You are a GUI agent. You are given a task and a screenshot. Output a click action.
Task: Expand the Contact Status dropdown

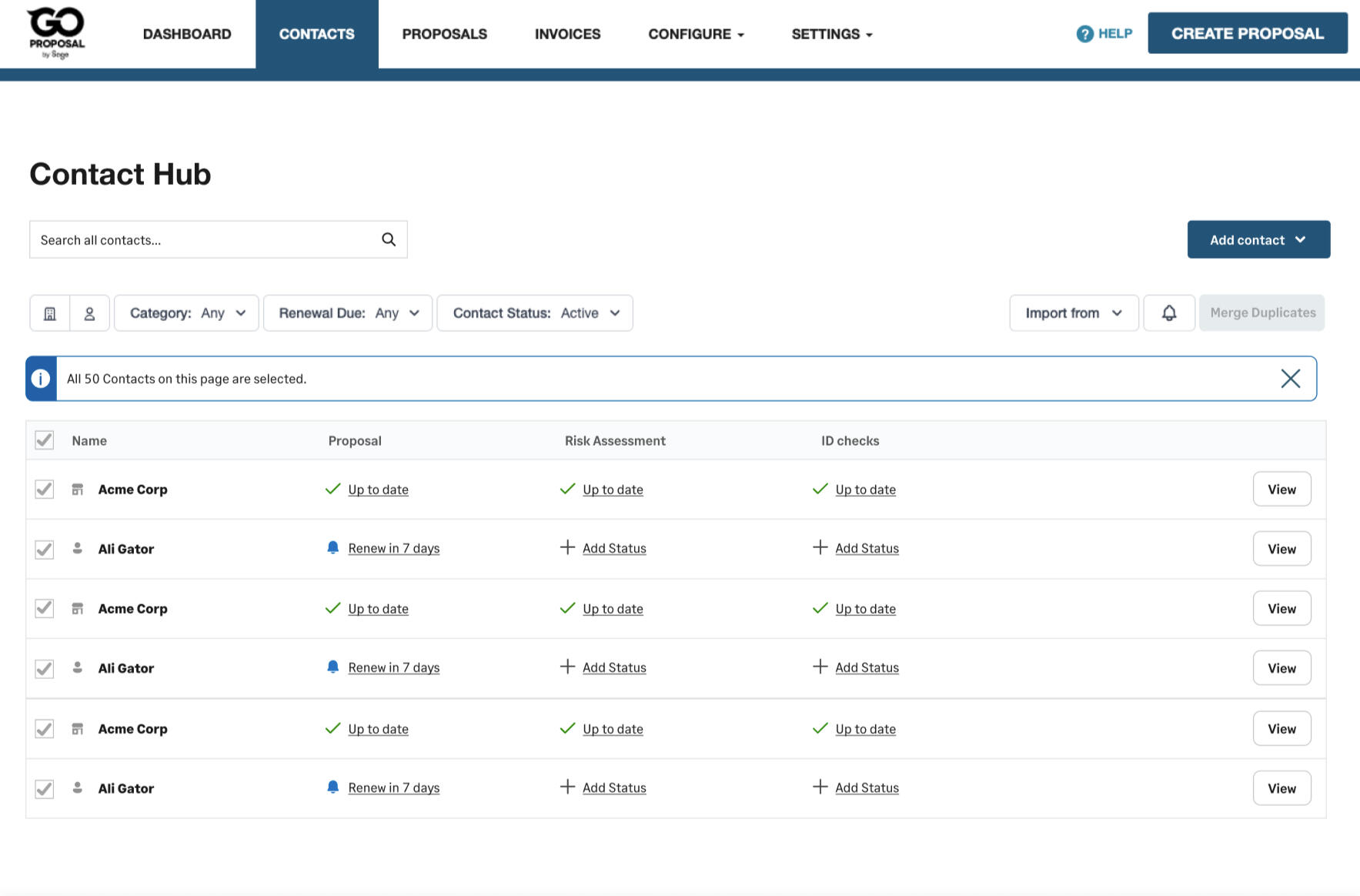[535, 313]
